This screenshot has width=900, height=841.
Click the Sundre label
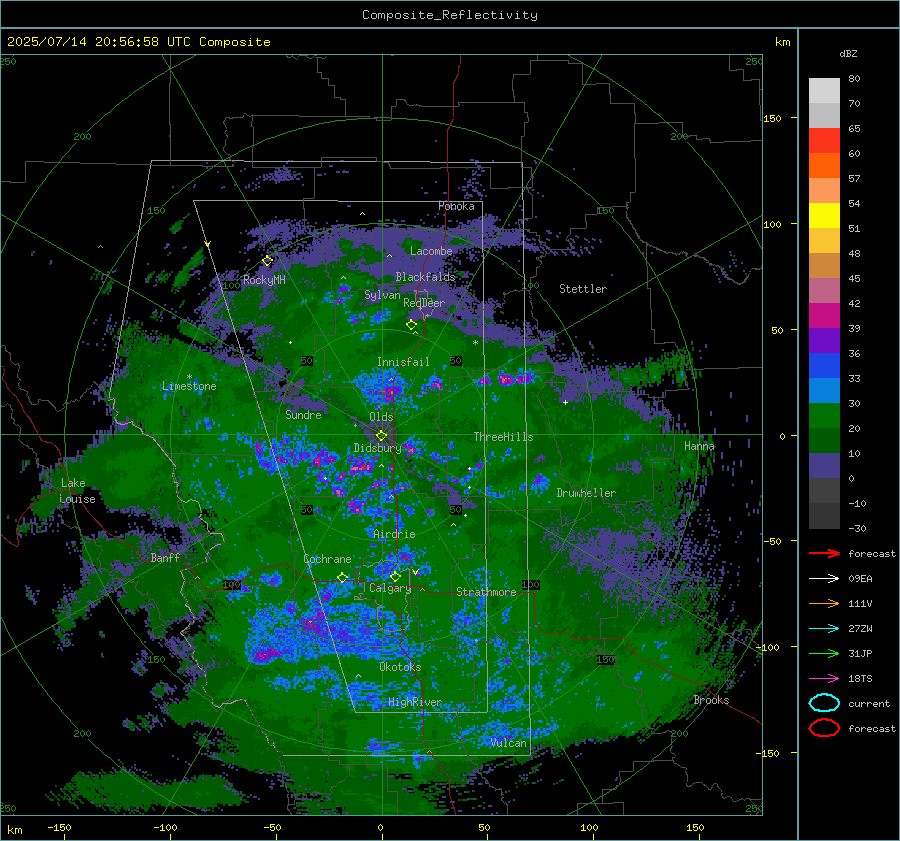[x=303, y=414]
